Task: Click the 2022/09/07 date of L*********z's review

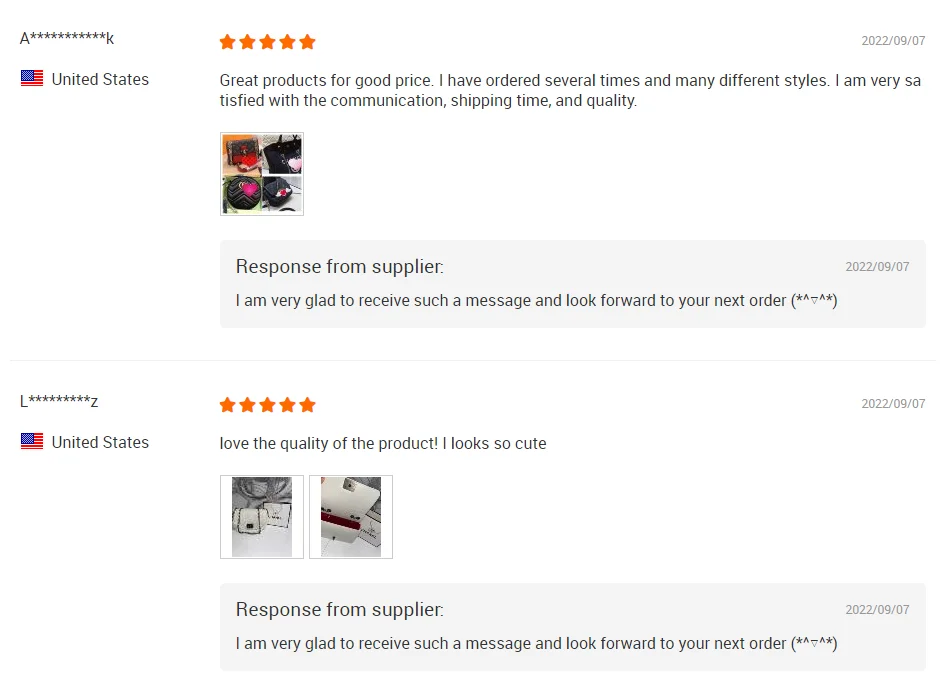Action: click(x=893, y=404)
